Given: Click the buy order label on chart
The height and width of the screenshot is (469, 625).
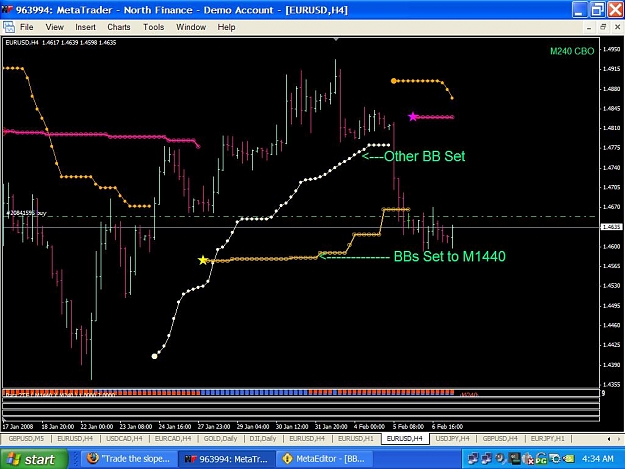Looking at the screenshot, I should click(26, 213).
